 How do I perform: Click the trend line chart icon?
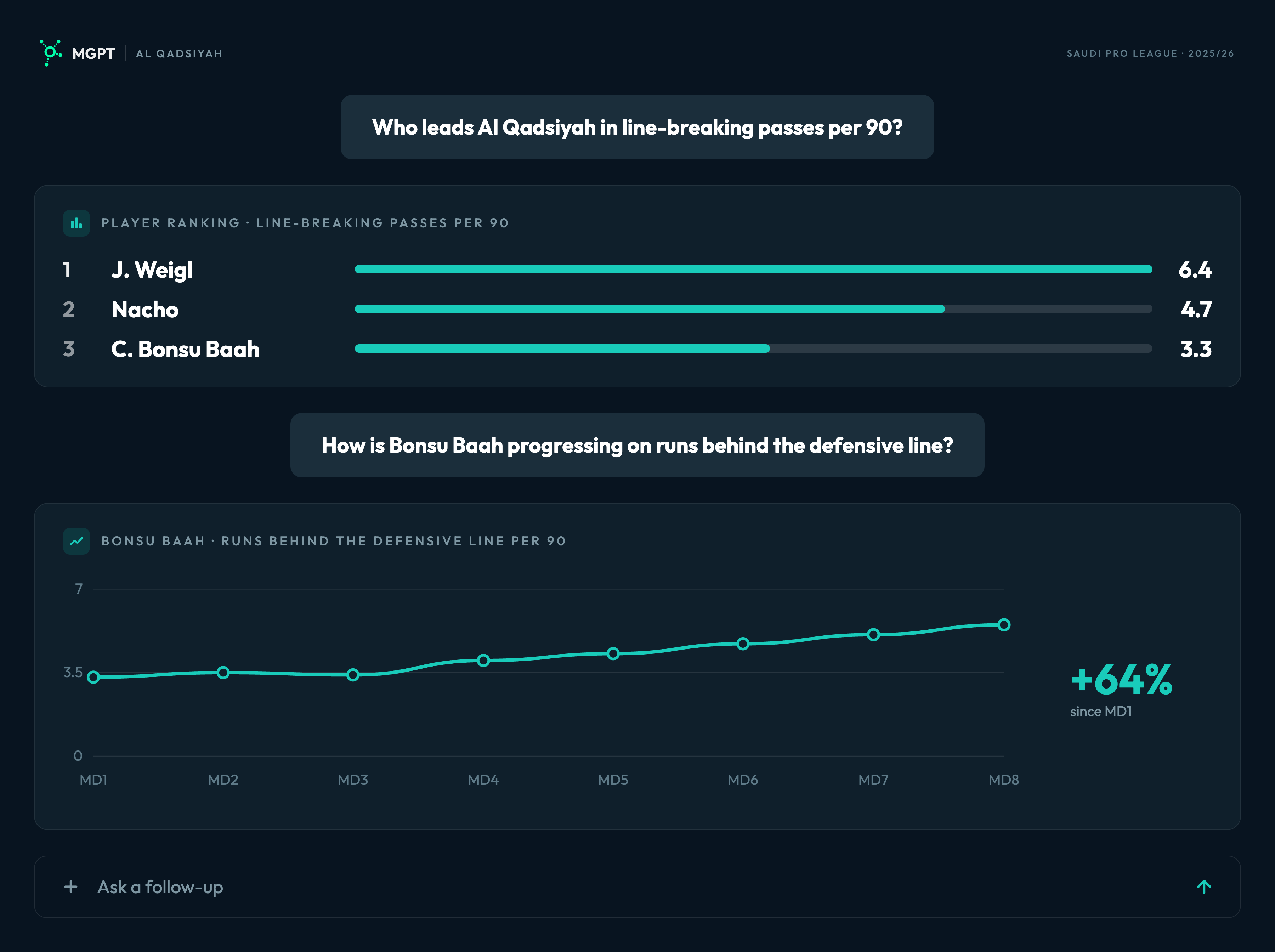76,541
